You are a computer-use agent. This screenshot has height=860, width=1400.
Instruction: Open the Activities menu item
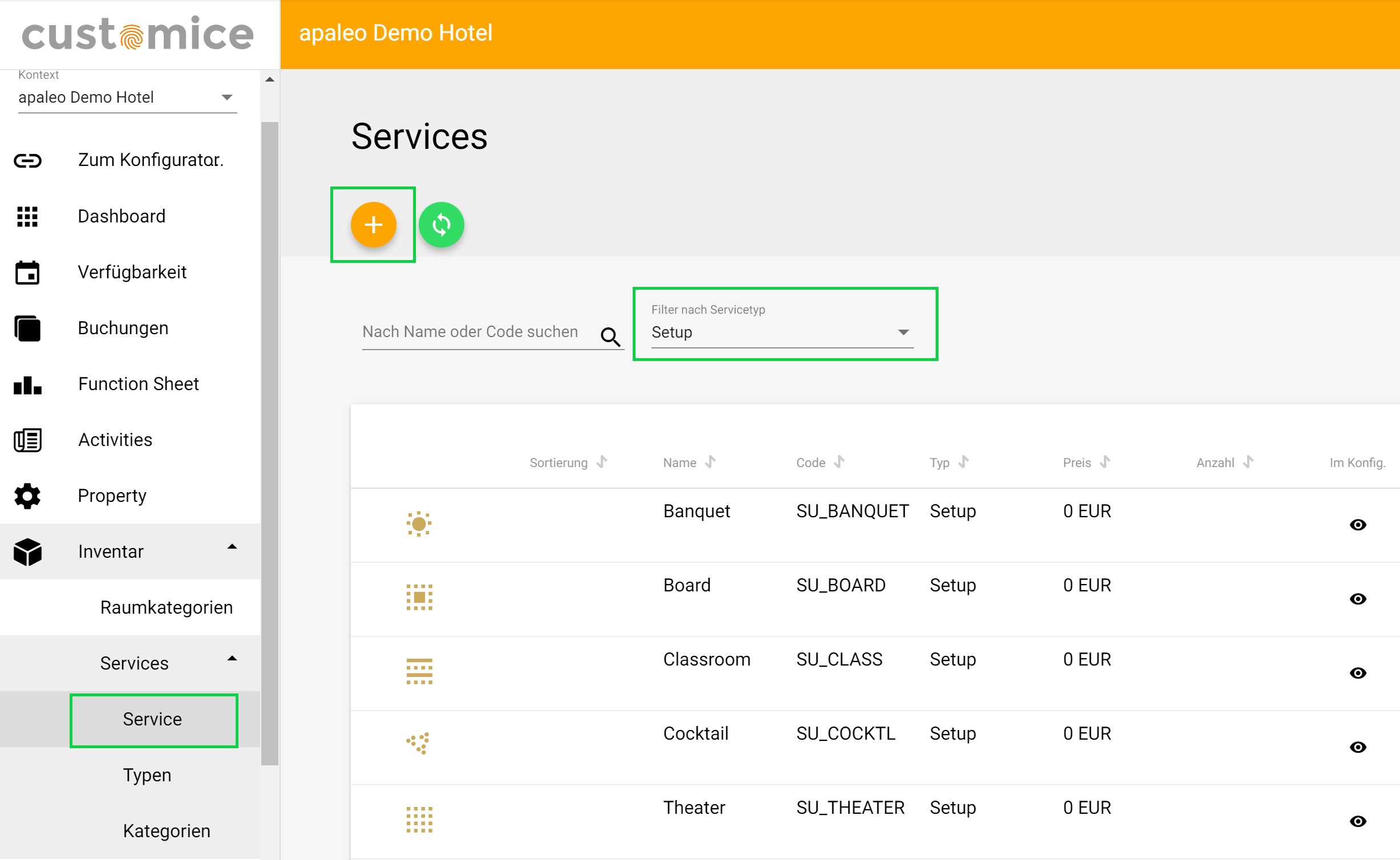coord(130,440)
